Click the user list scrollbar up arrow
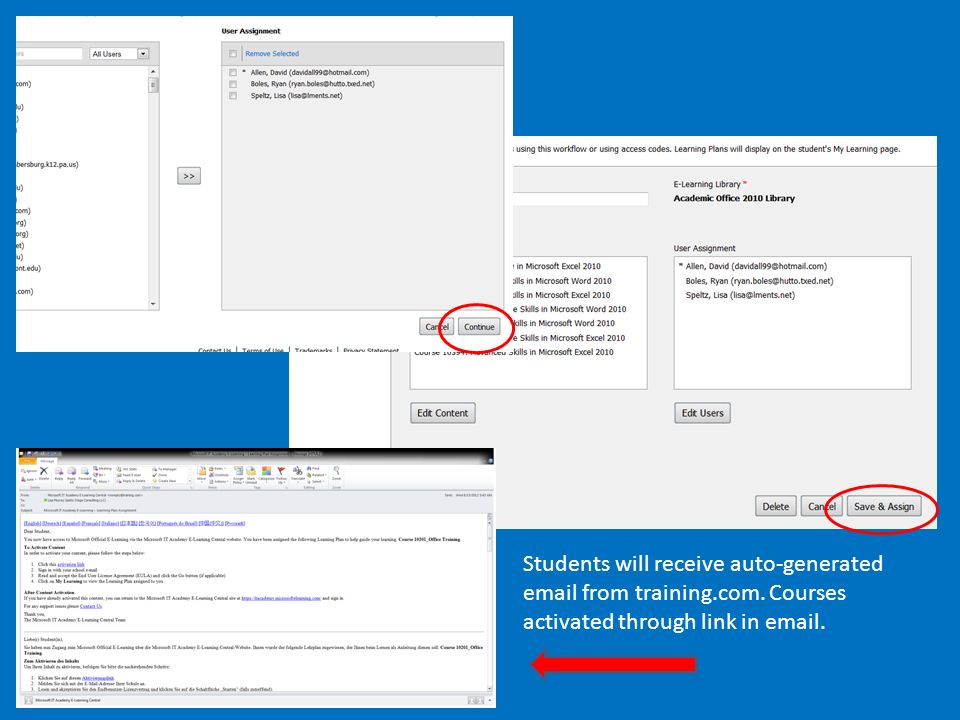This screenshot has width=960, height=720. (153, 72)
